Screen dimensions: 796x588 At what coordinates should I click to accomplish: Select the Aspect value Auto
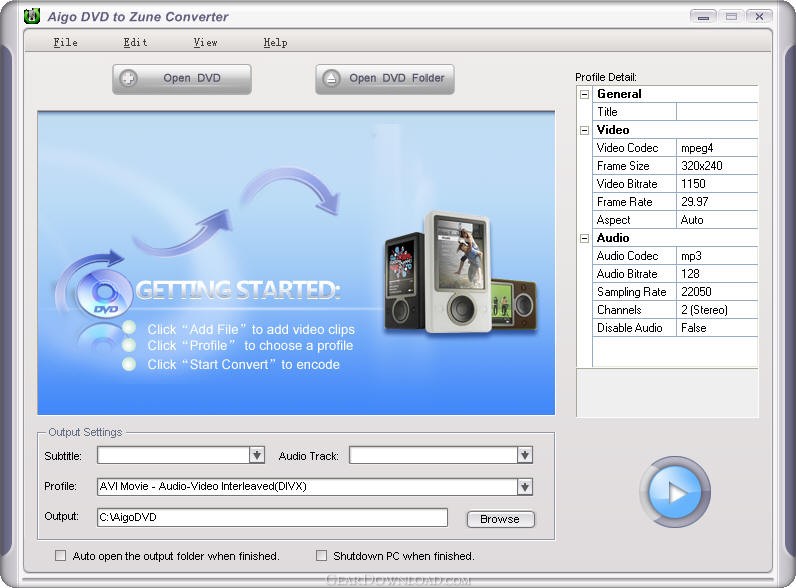717,220
